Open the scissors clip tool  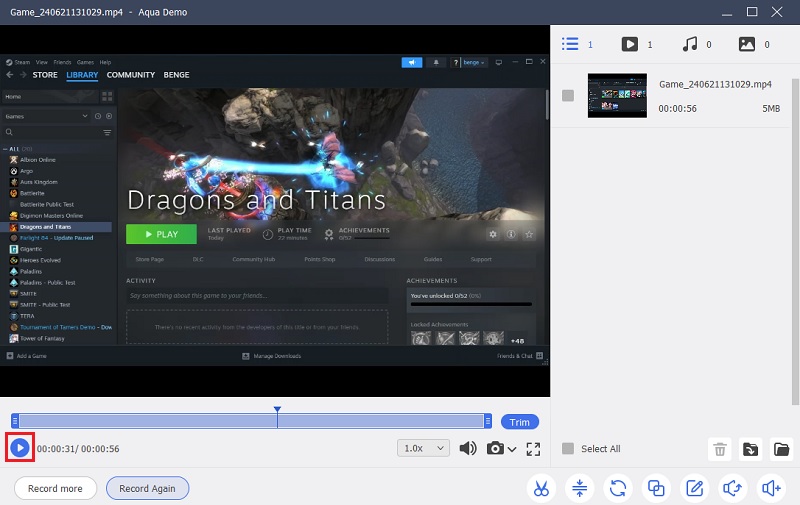pos(541,488)
